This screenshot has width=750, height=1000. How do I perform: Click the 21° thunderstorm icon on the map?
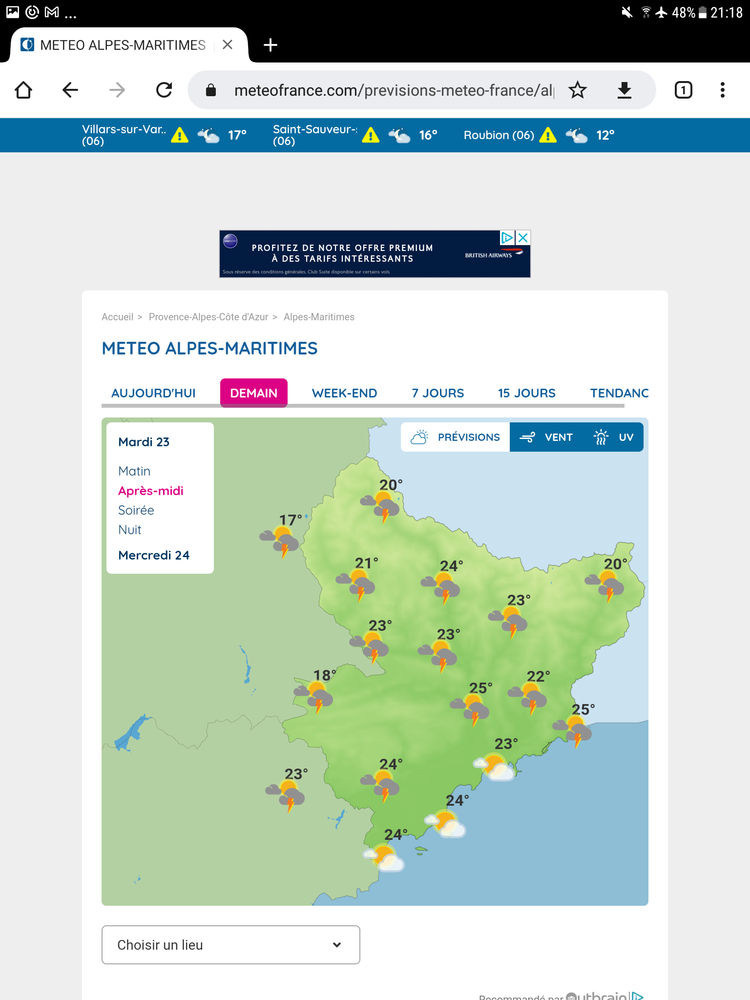(357, 584)
